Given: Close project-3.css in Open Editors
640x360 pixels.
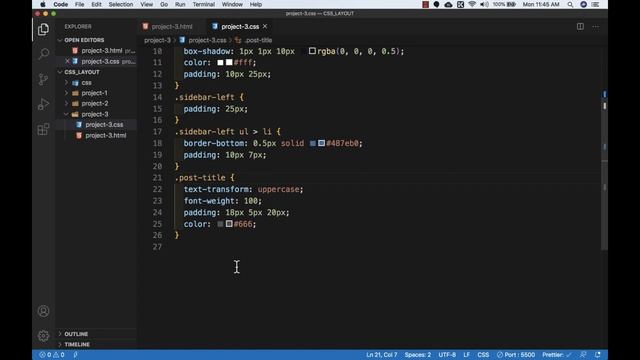Looking at the screenshot, I should point(67,61).
